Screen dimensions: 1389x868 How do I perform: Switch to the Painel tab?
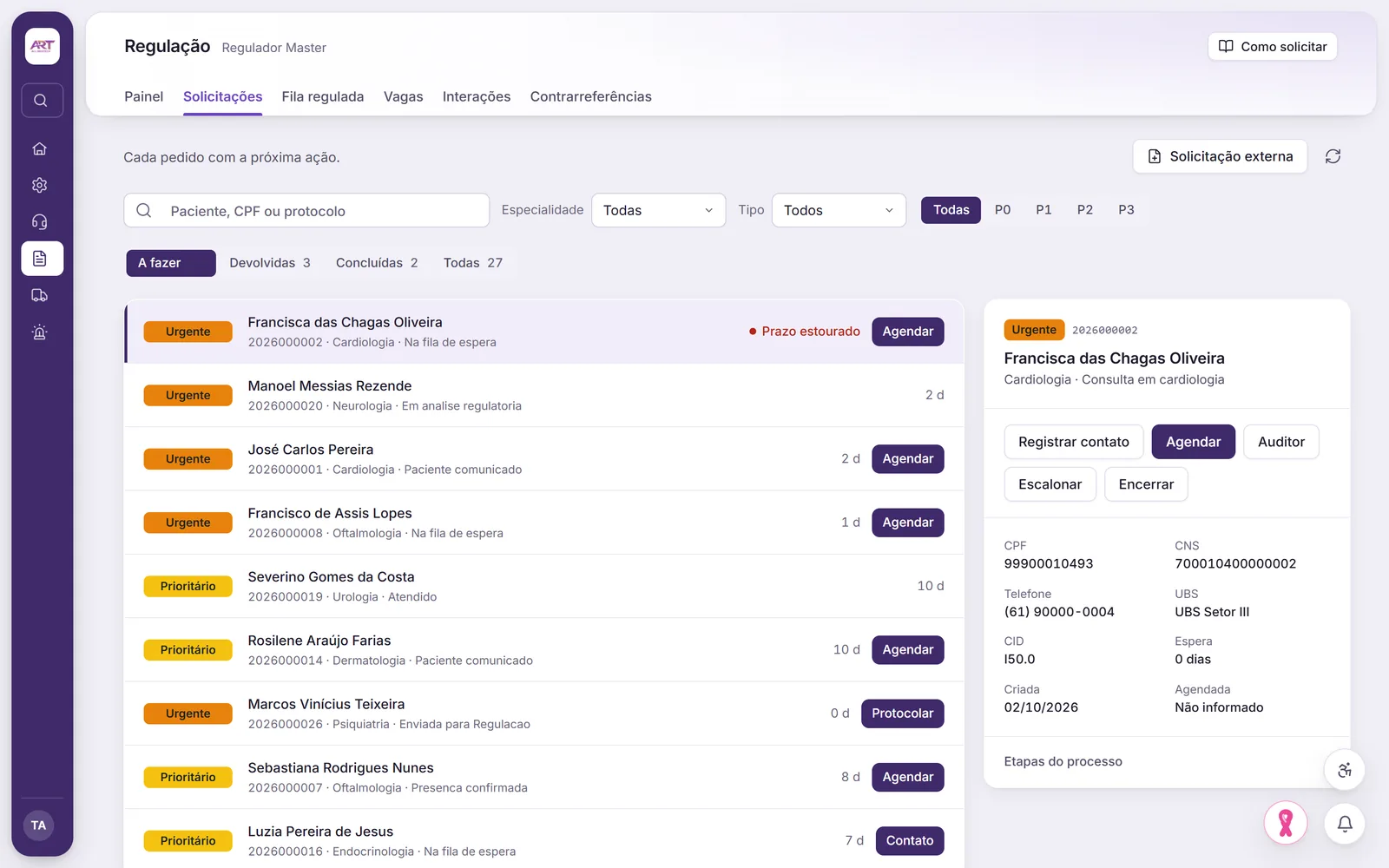coord(143,96)
